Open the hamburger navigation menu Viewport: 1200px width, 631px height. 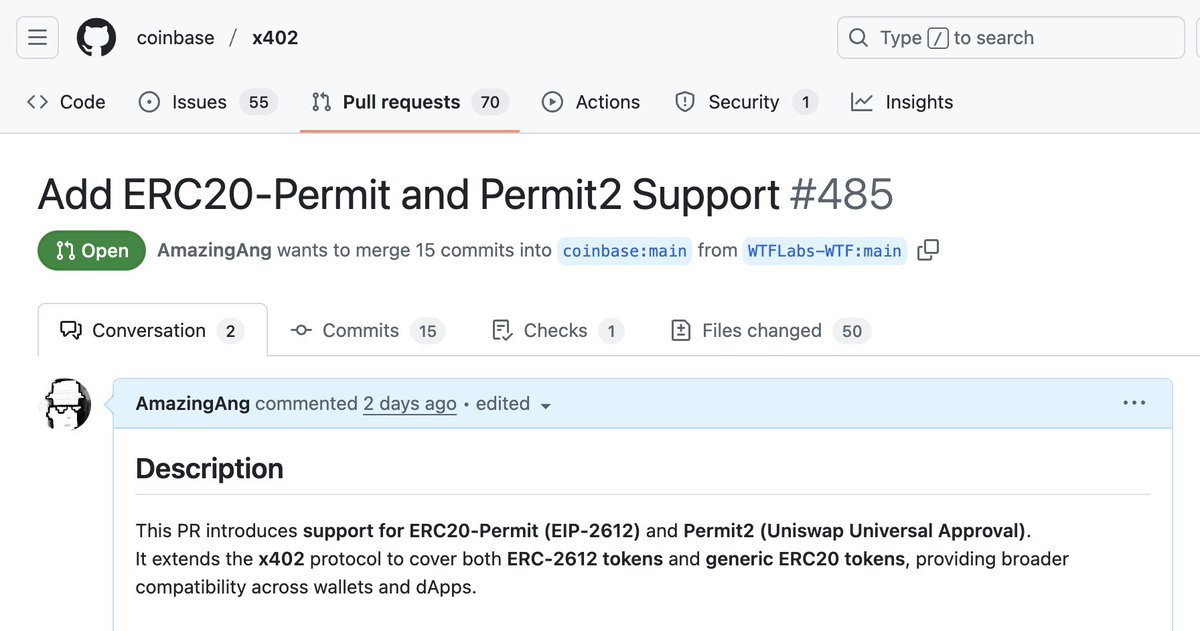38,38
